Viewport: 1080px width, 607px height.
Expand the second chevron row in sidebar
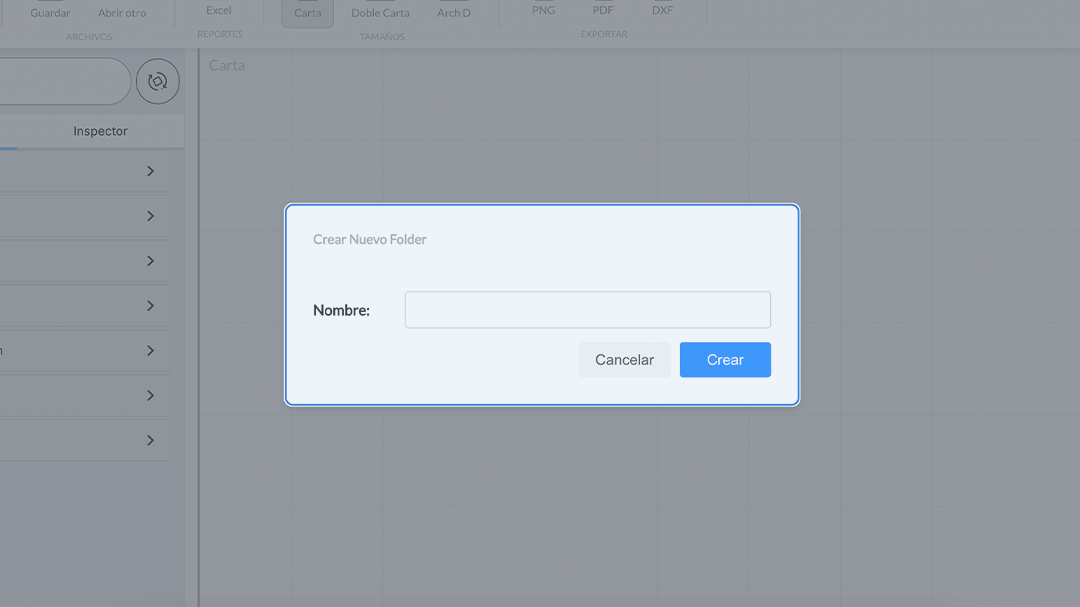point(150,216)
